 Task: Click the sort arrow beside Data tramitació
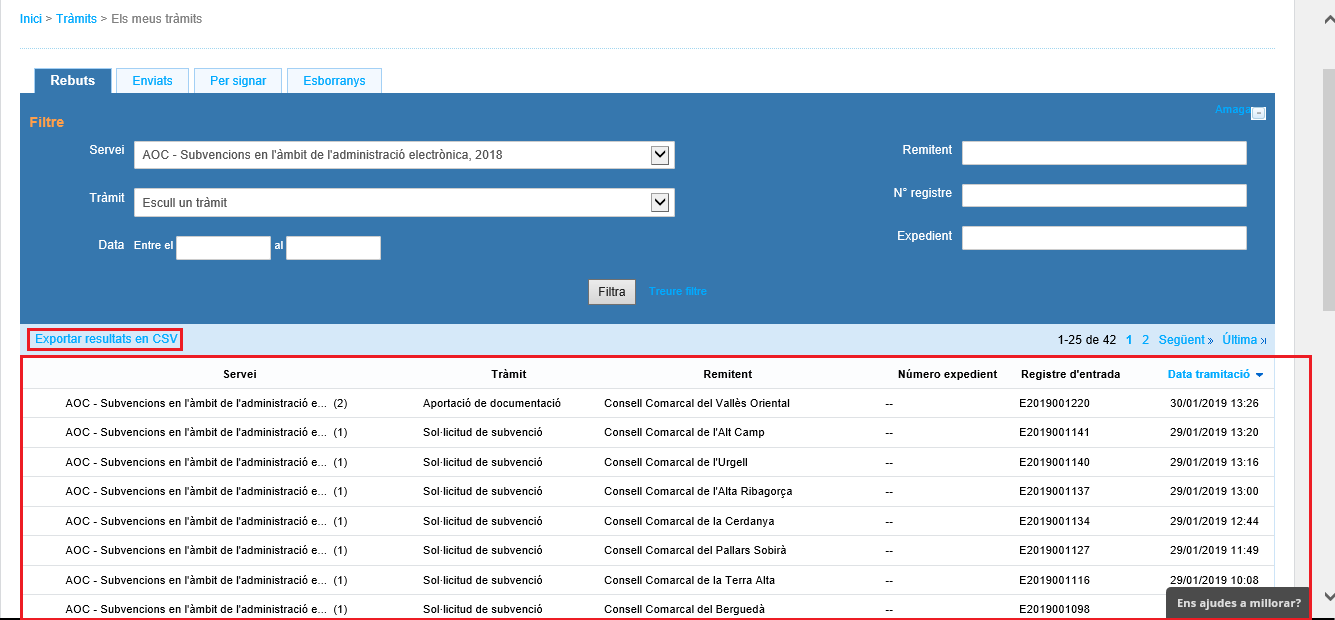1259,375
